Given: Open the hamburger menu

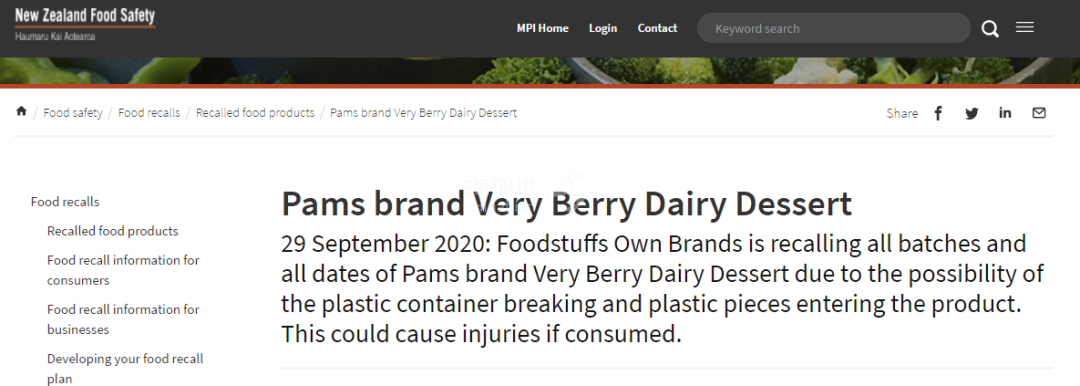Looking at the screenshot, I should [x=1025, y=28].
